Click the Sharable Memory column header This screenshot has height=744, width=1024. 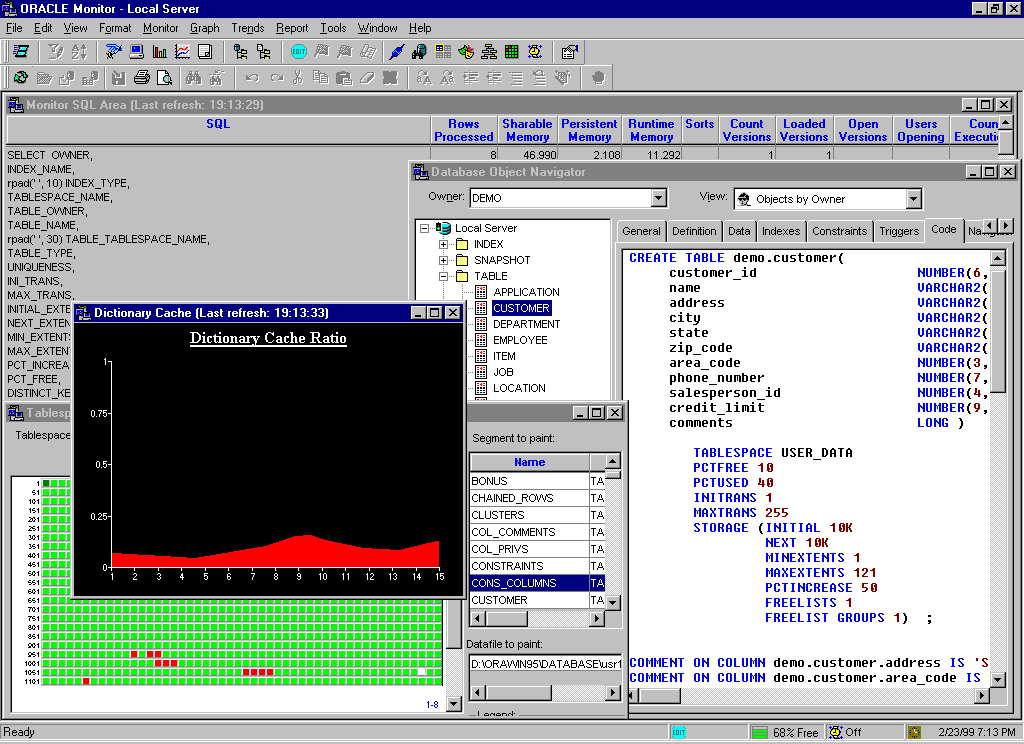coord(527,130)
